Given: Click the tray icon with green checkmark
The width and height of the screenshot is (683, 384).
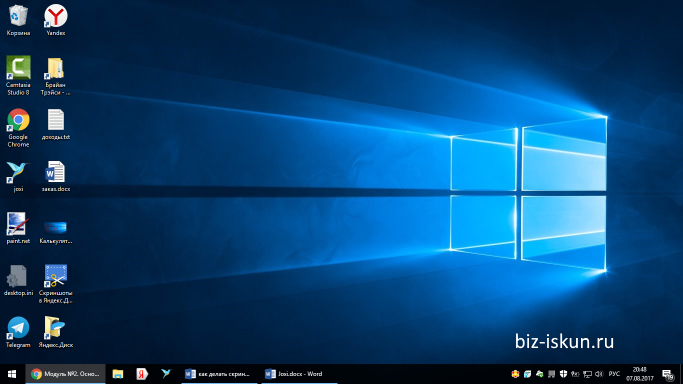Looking at the screenshot, I should tap(540, 374).
